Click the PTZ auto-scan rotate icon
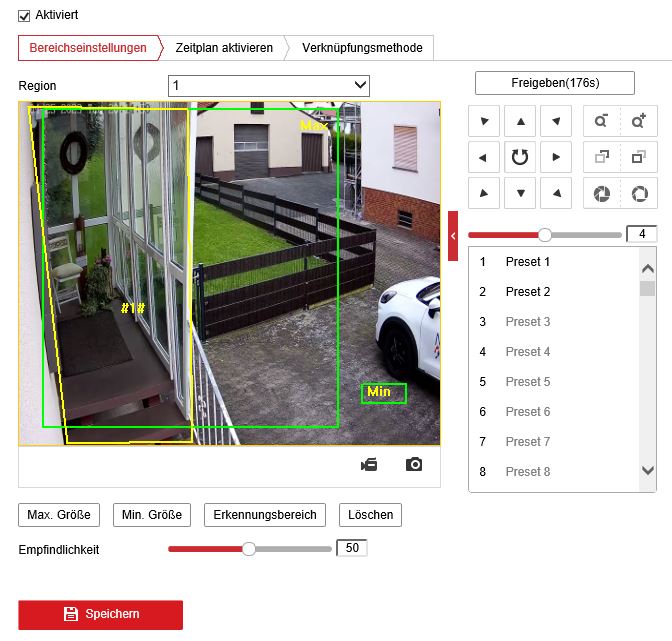 click(x=519, y=157)
